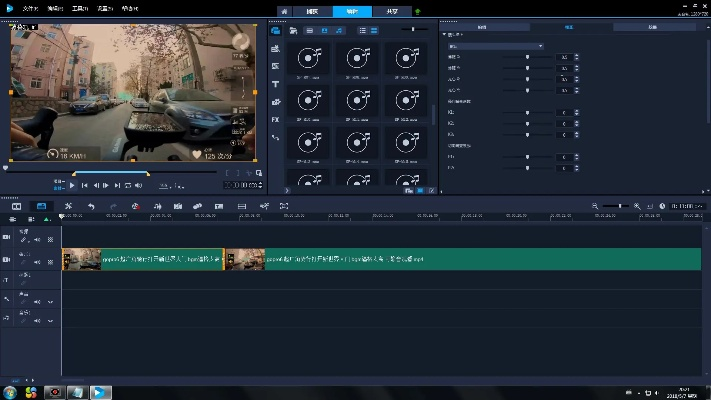Toggle the preview volume speaker button

pyautogui.click(x=139, y=185)
